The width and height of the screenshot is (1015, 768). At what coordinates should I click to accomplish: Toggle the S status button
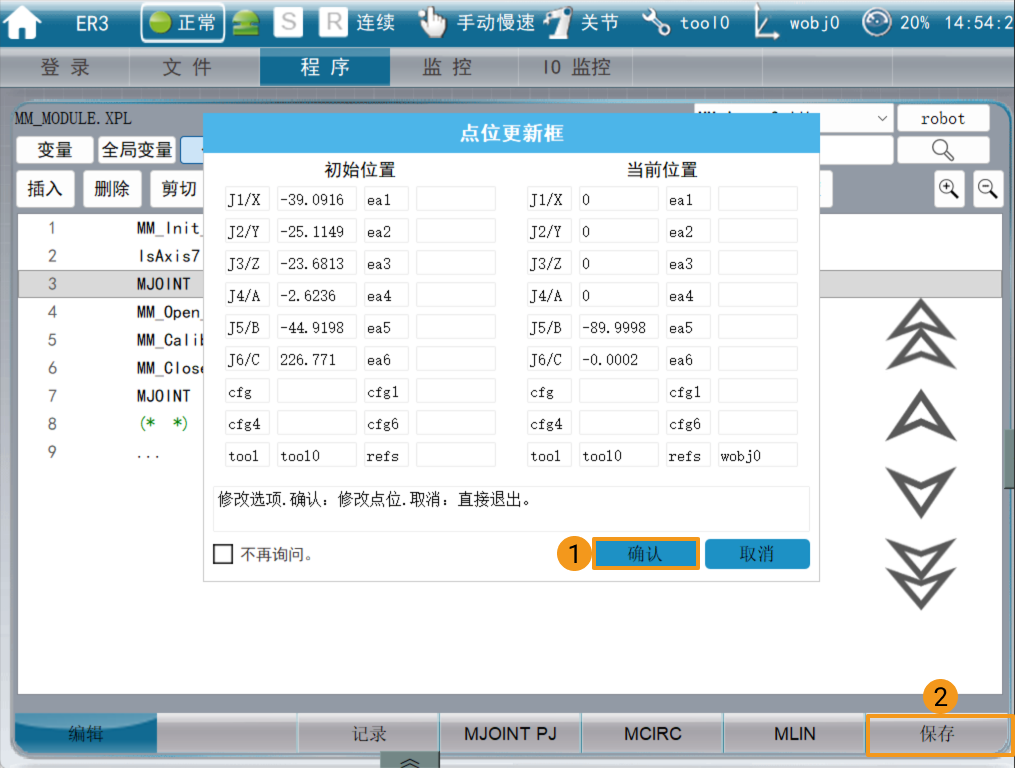click(288, 22)
